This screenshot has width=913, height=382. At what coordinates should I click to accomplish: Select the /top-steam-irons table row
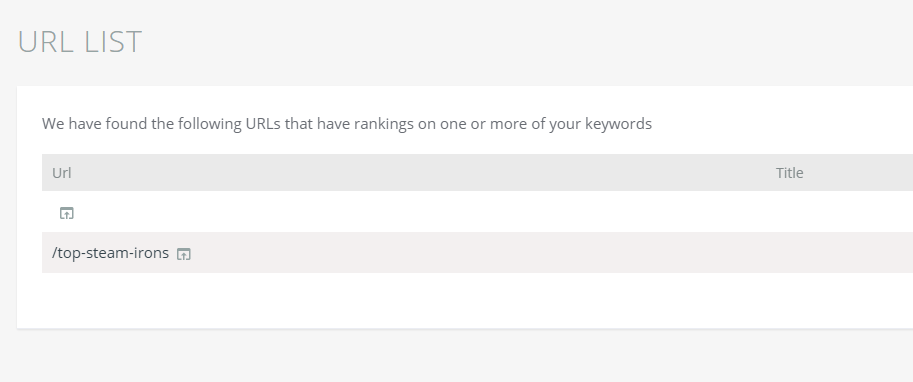[477, 253]
